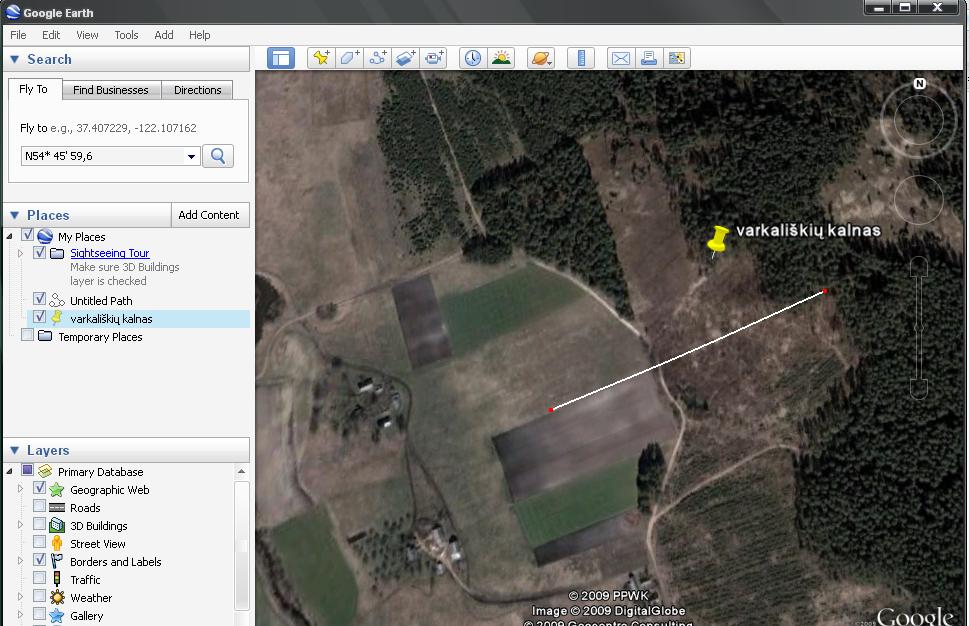Open the Tools menu
This screenshot has width=969, height=626.
126,35
